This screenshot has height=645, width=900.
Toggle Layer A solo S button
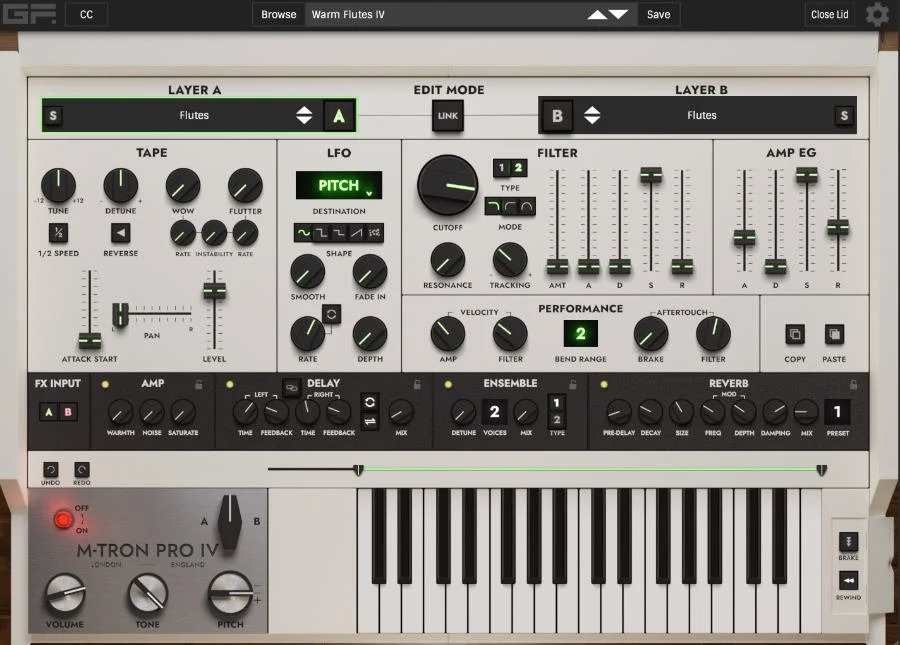[53, 115]
